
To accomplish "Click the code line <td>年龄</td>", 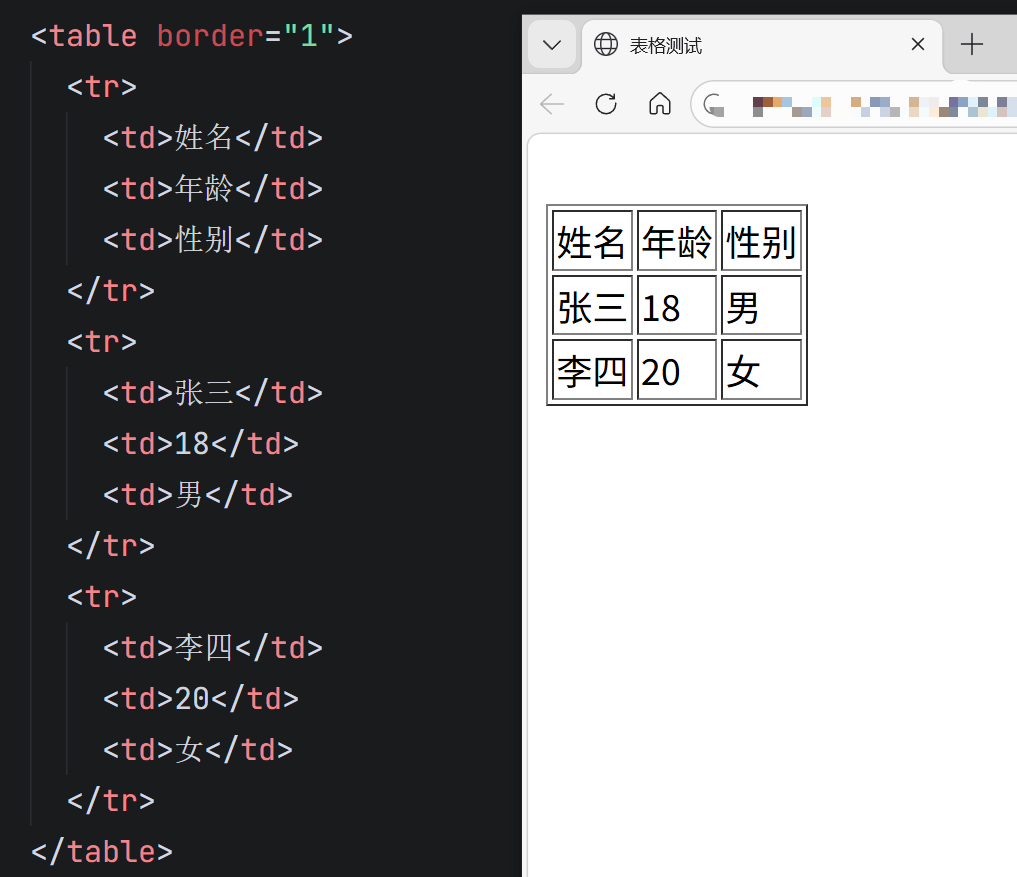I will (x=213, y=189).
